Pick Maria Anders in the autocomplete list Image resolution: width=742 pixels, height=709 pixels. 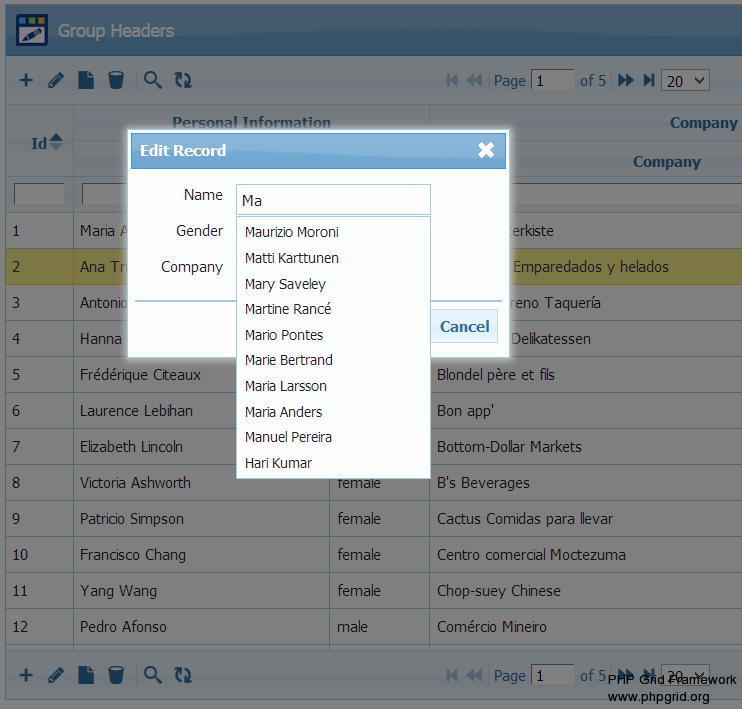tap(283, 412)
